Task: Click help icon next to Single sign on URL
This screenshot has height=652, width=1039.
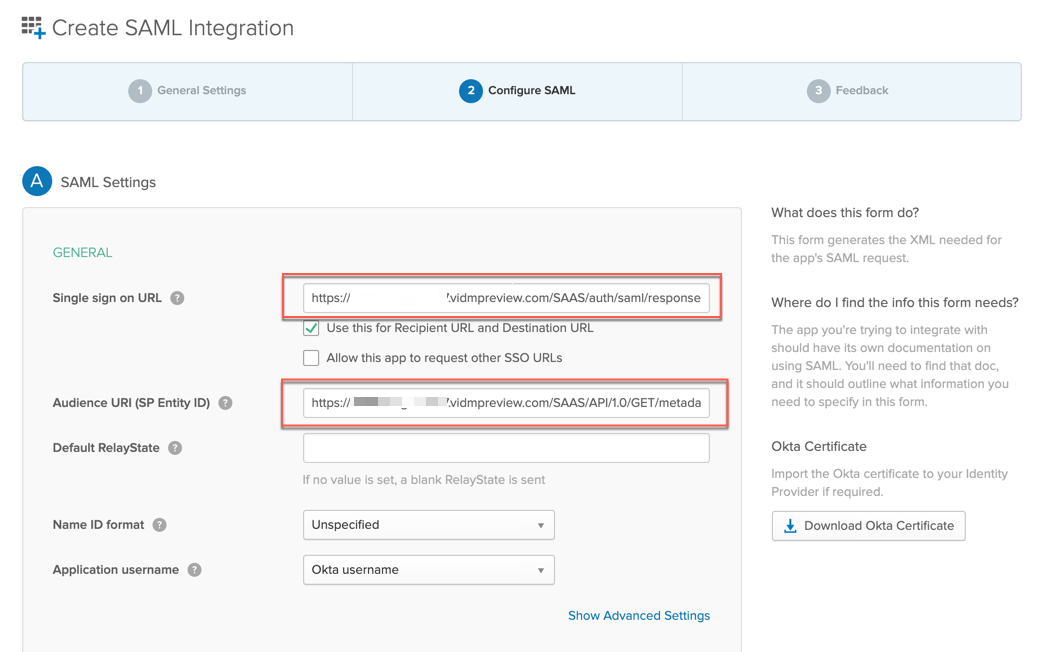Action: tap(177, 298)
